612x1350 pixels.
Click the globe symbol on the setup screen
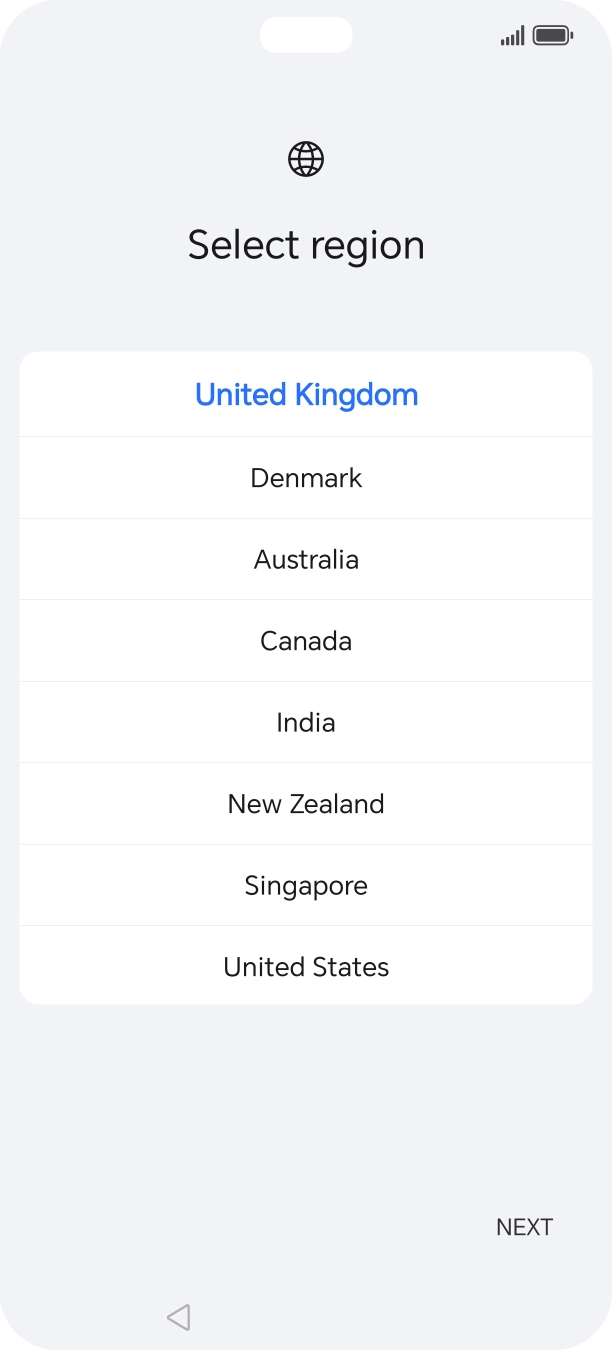(306, 158)
